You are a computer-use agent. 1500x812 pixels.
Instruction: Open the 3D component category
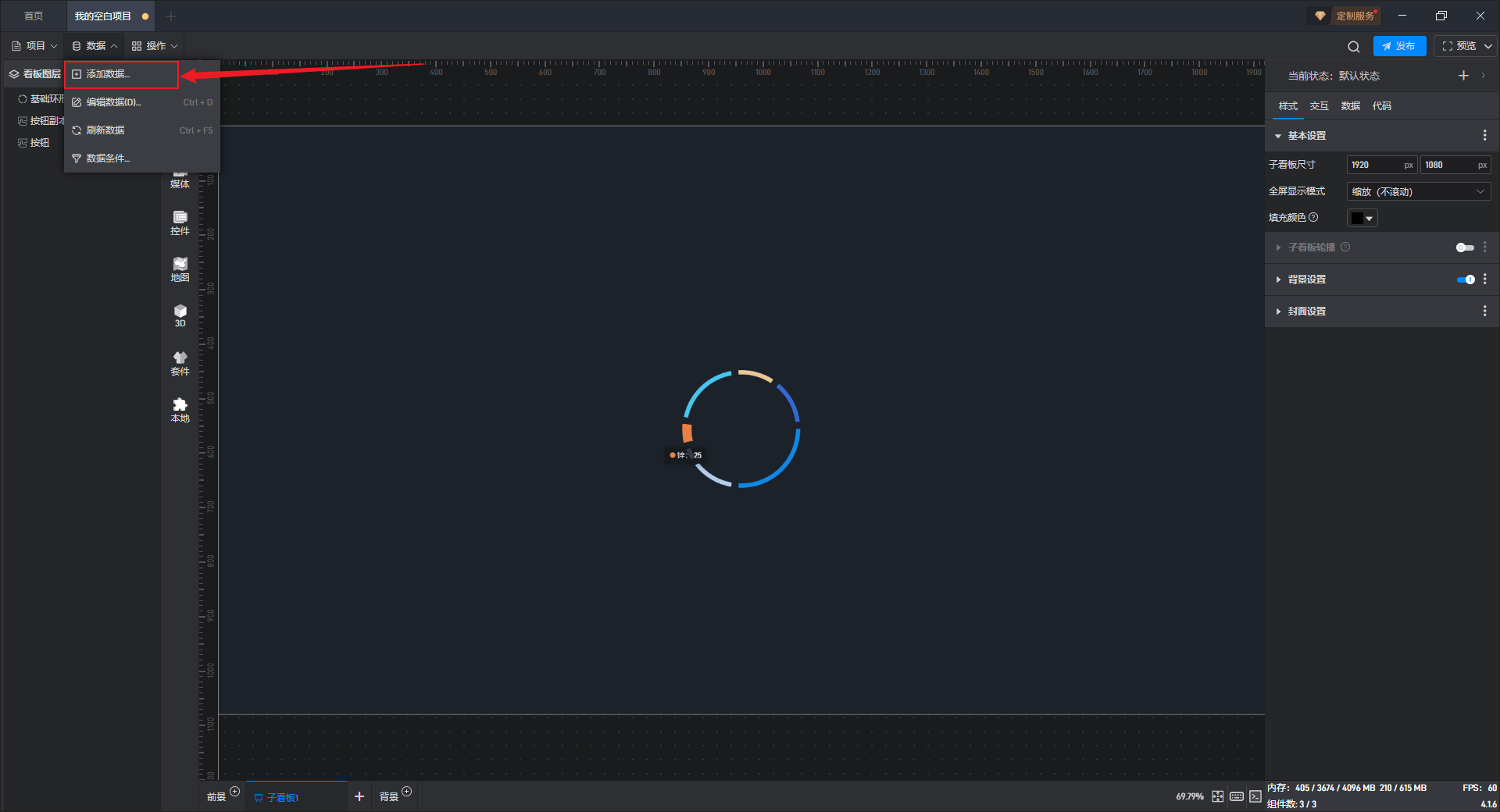(180, 316)
